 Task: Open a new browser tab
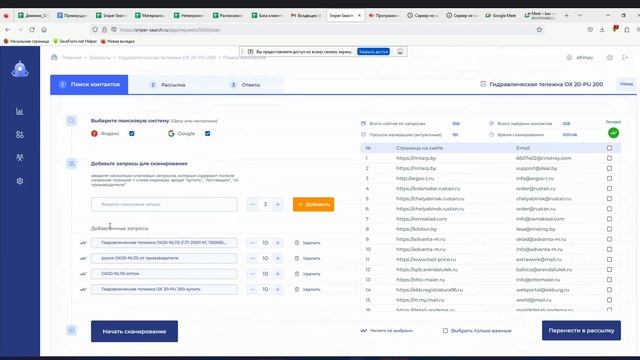click(x=567, y=15)
